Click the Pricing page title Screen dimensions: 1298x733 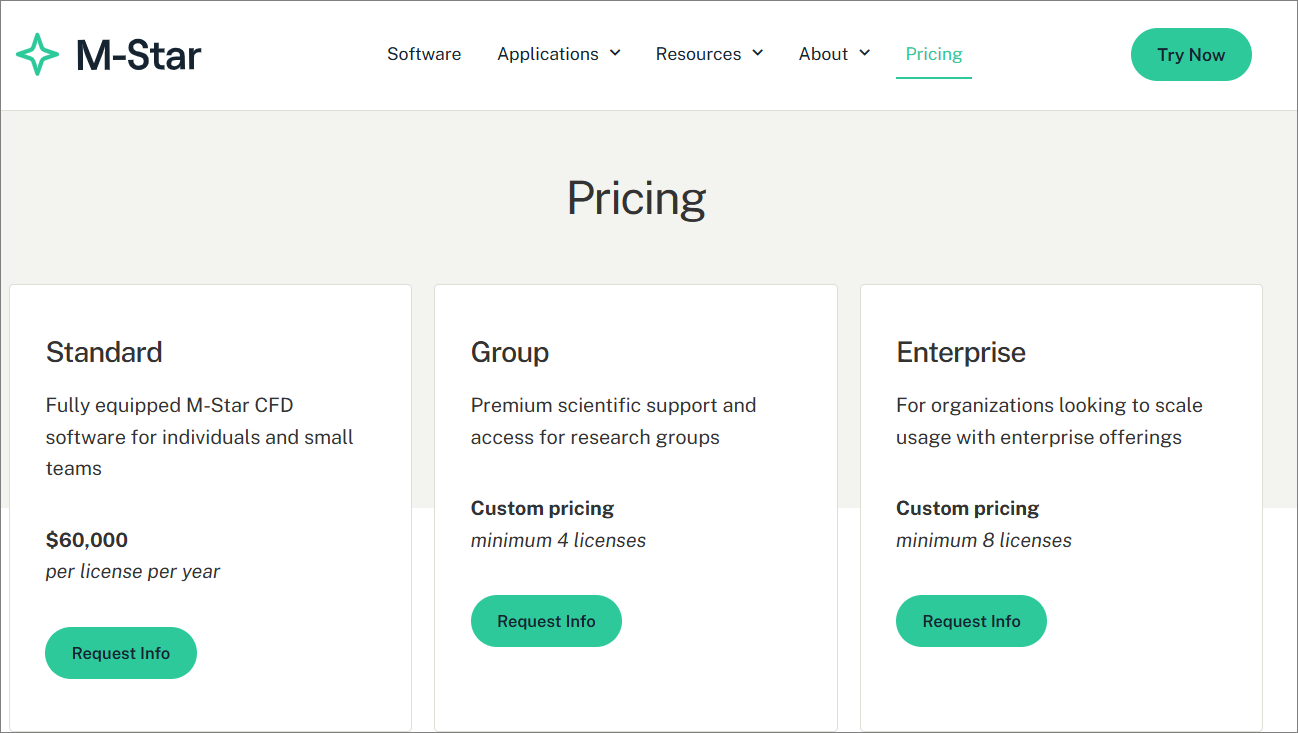pos(637,199)
